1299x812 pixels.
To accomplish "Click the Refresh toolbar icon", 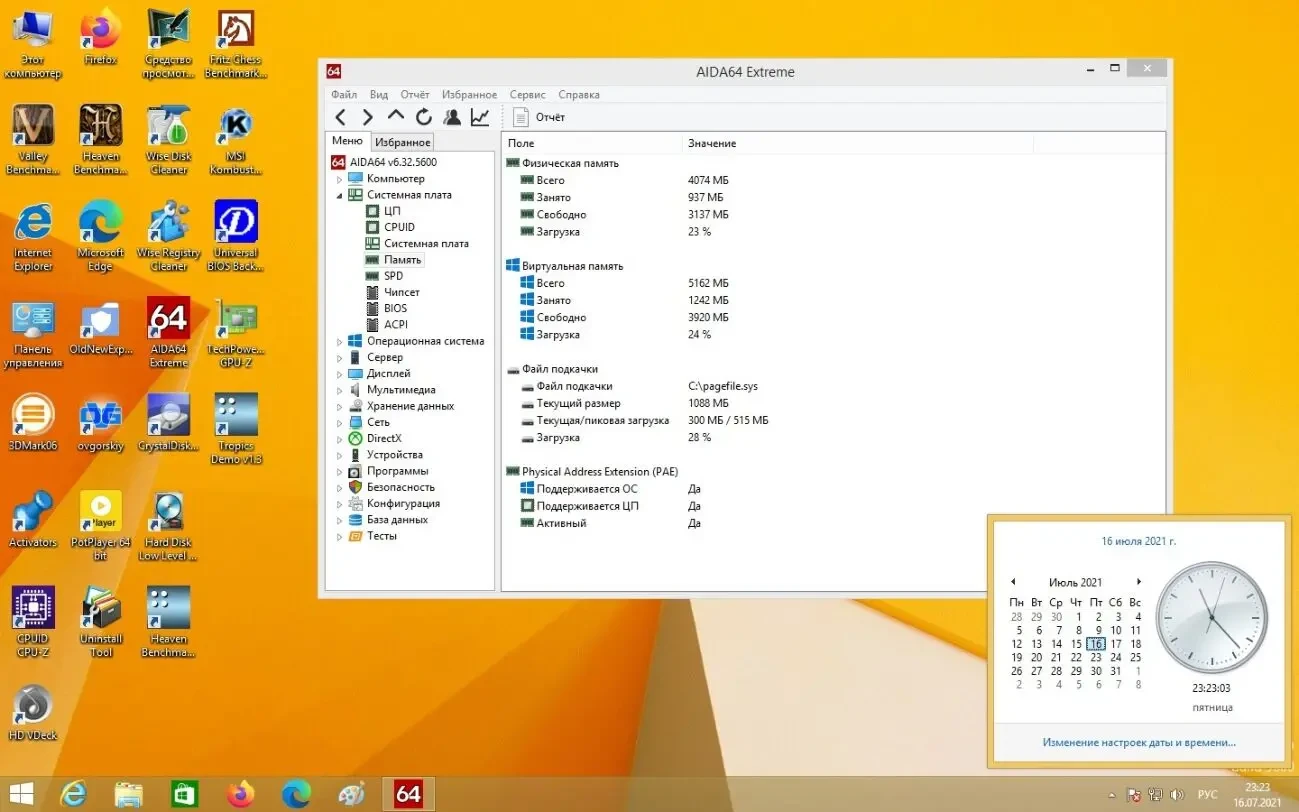I will (x=424, y=117).
